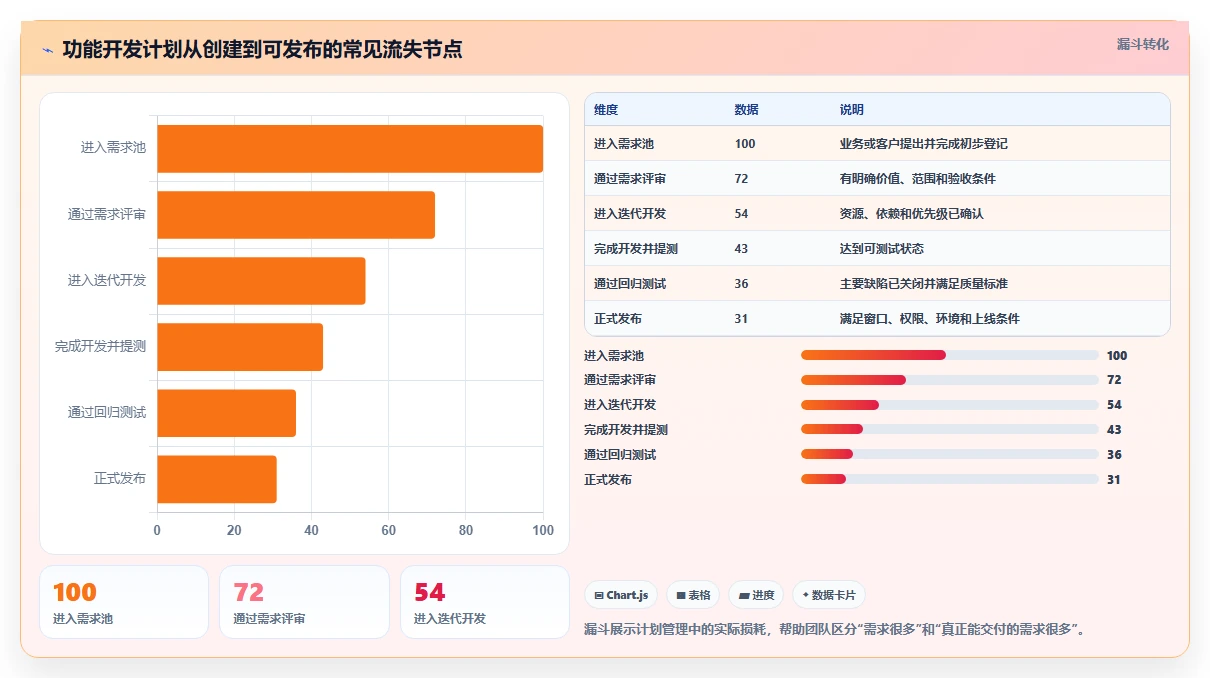1210x678 pixels.
Task: Click the 漏斗转化 label in the header
Action: pos(1142,44)
